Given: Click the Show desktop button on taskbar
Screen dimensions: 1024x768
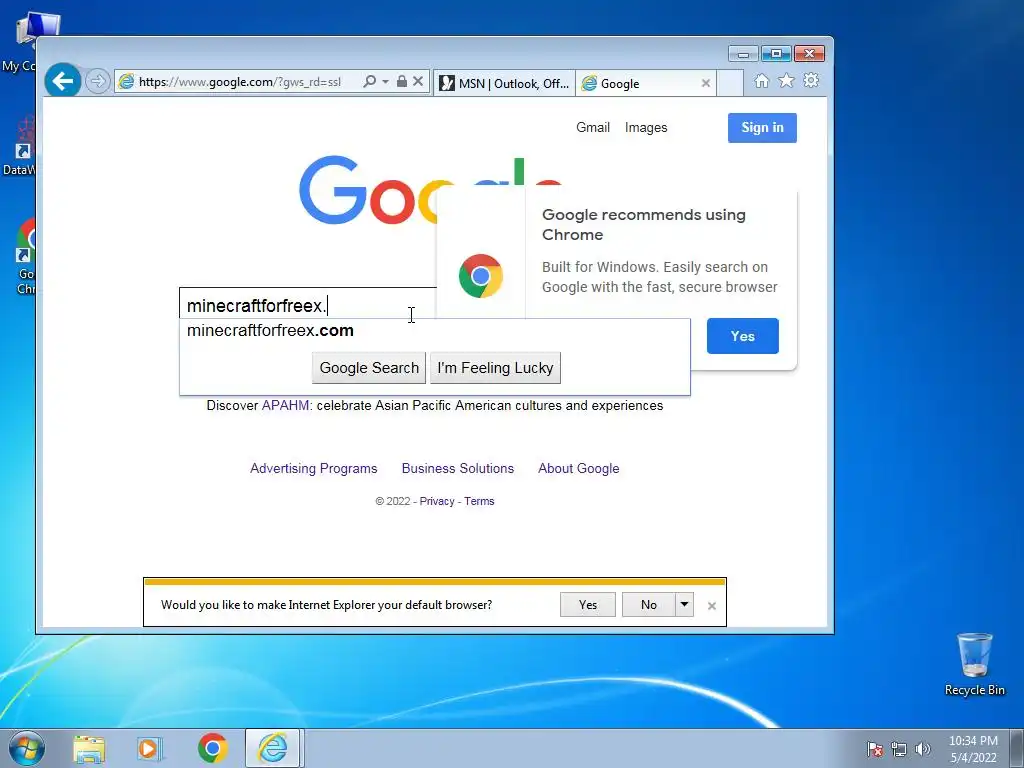Looking at the screenshot, I should tap(1017, 748).
